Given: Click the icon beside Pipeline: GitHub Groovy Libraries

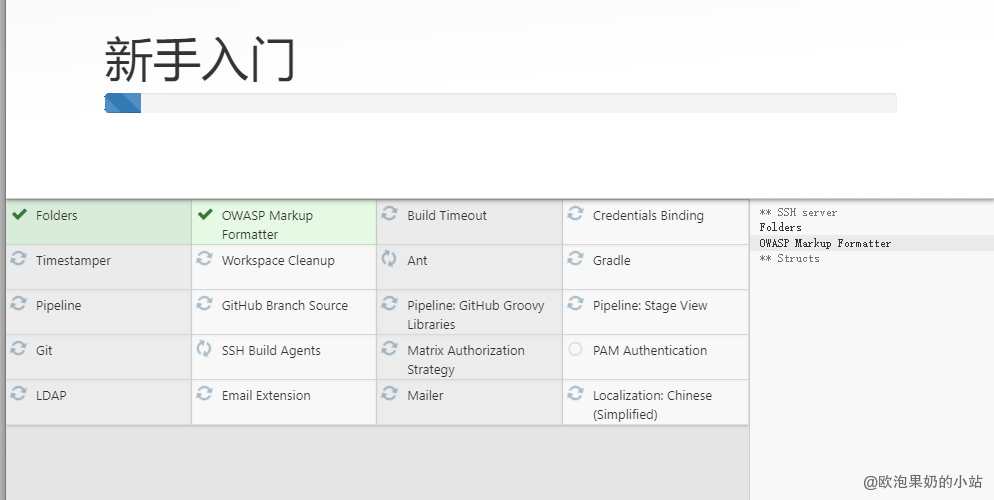Looking at the screenshot, I should pos(389,304).
